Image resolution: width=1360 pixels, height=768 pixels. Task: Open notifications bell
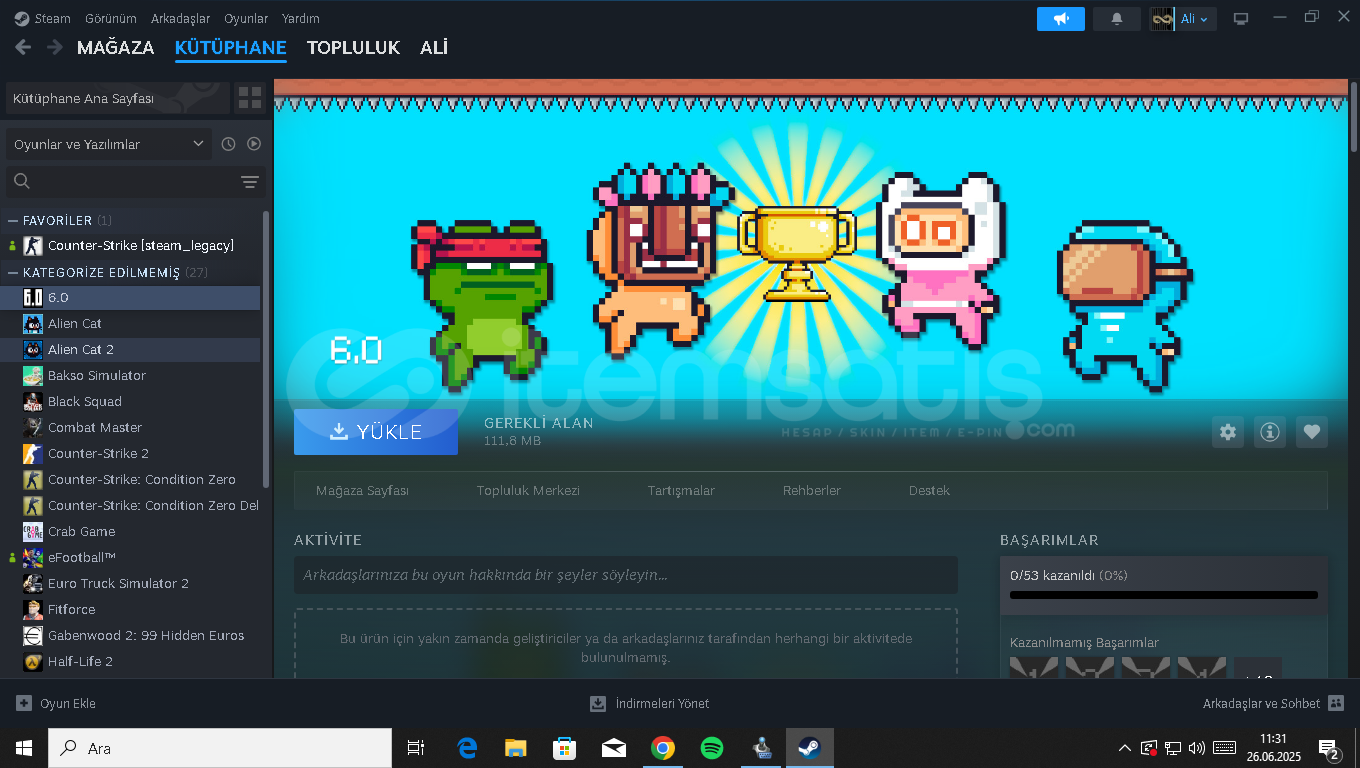1117,18
